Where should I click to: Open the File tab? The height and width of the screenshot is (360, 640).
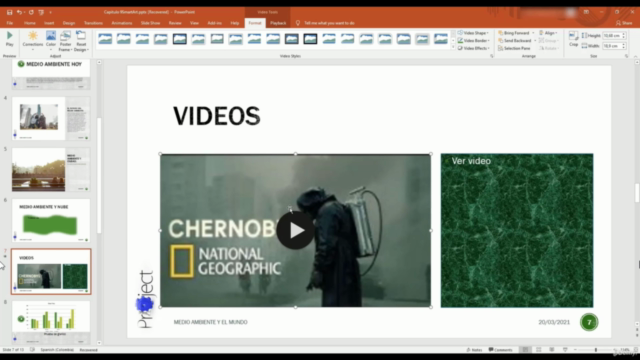pos(10,23)
